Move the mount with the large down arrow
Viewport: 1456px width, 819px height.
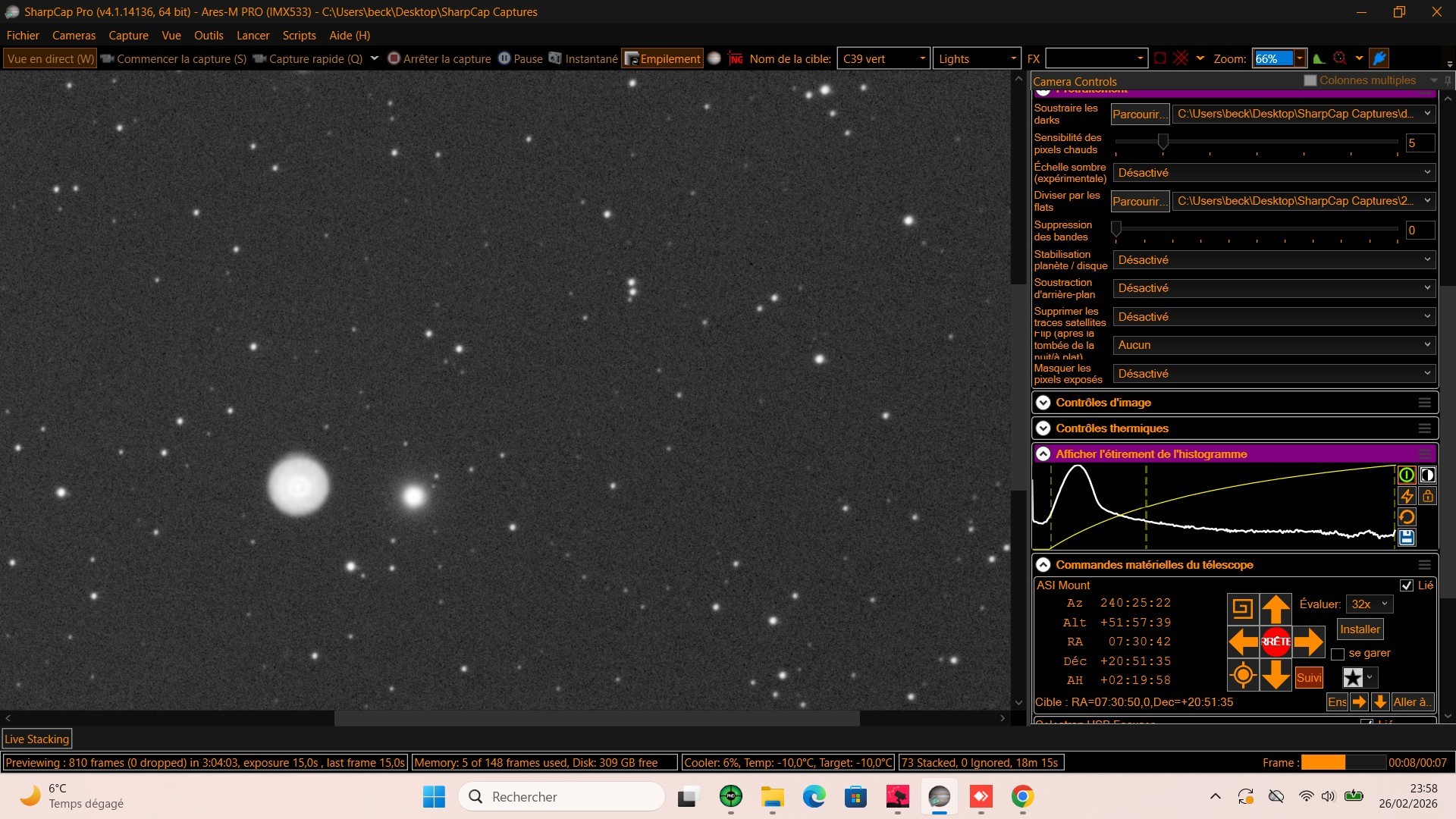[x=1276, y=675]
